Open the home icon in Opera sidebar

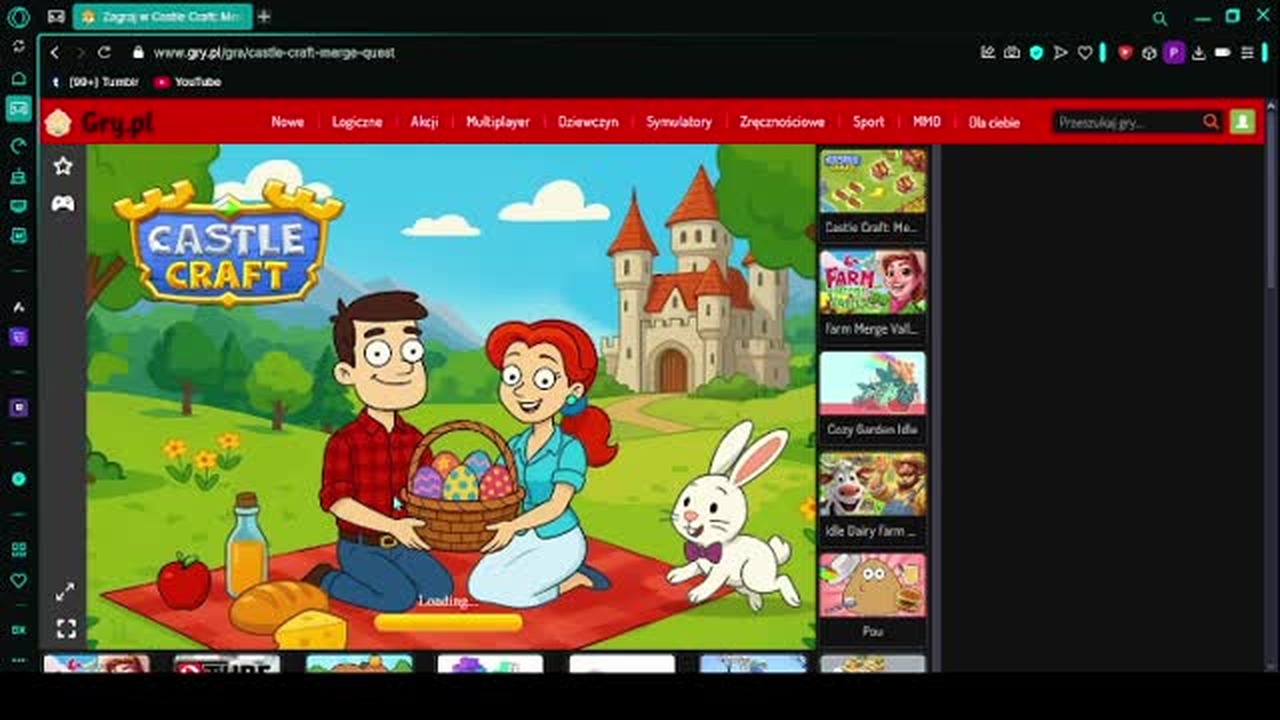(x=18, y=79)
